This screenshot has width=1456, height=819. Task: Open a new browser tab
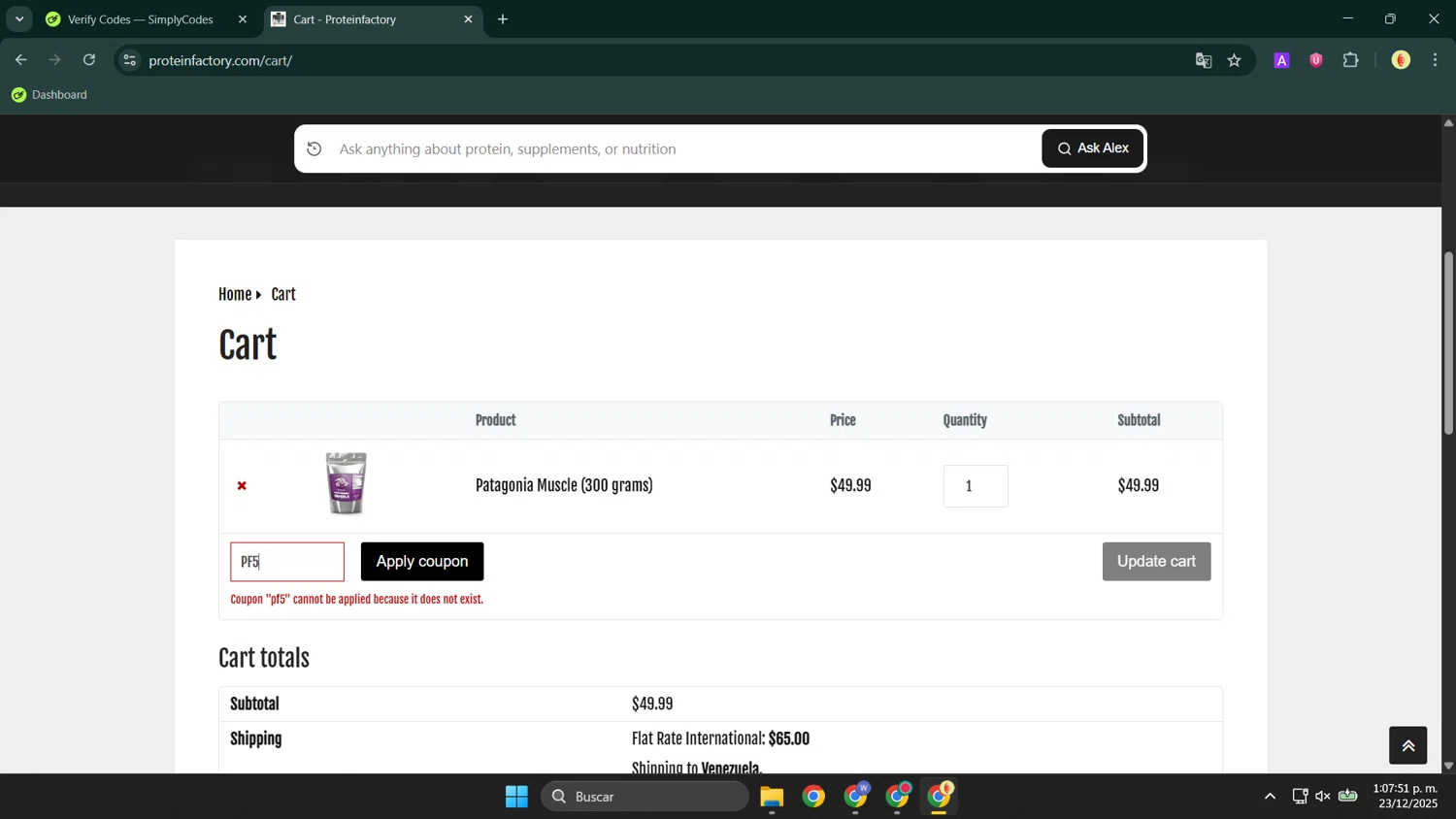pos(503,19)
